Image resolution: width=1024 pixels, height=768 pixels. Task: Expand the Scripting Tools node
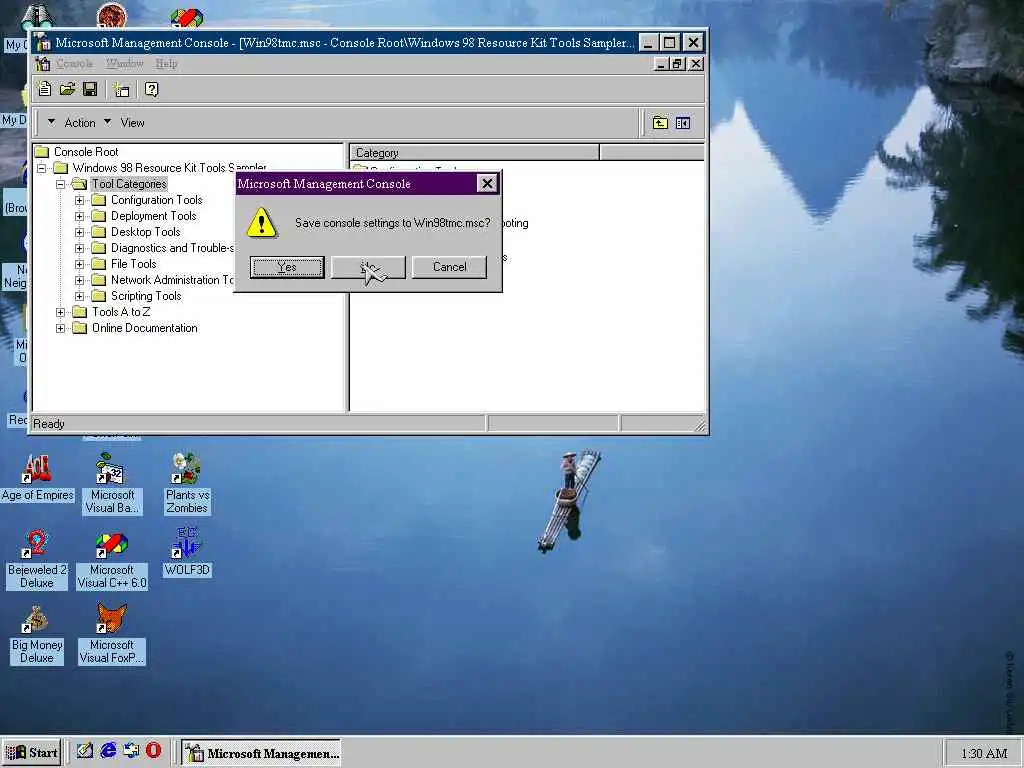(79, 296)
